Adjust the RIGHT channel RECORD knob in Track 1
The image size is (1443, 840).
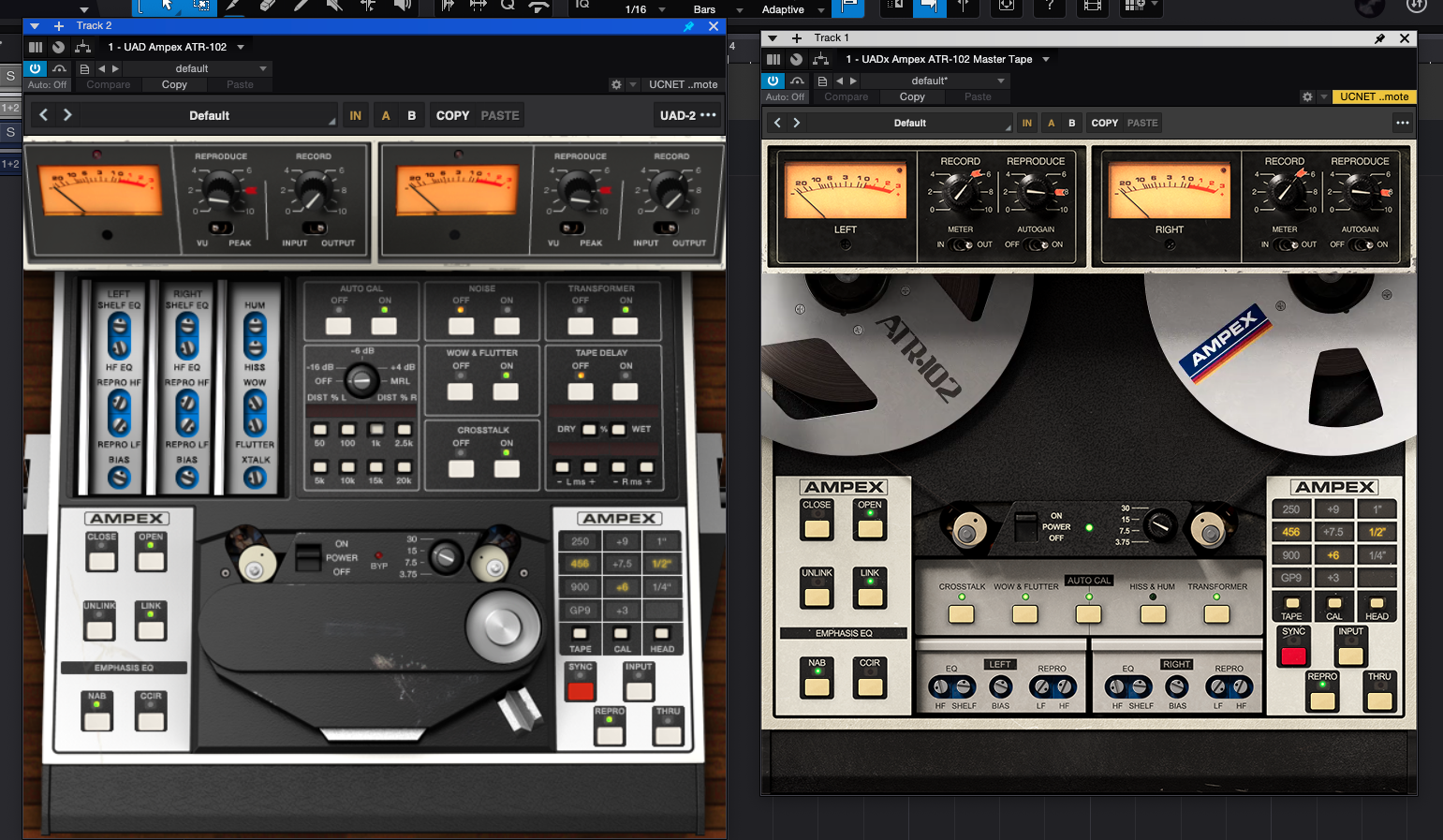(x=1285, y=191)
